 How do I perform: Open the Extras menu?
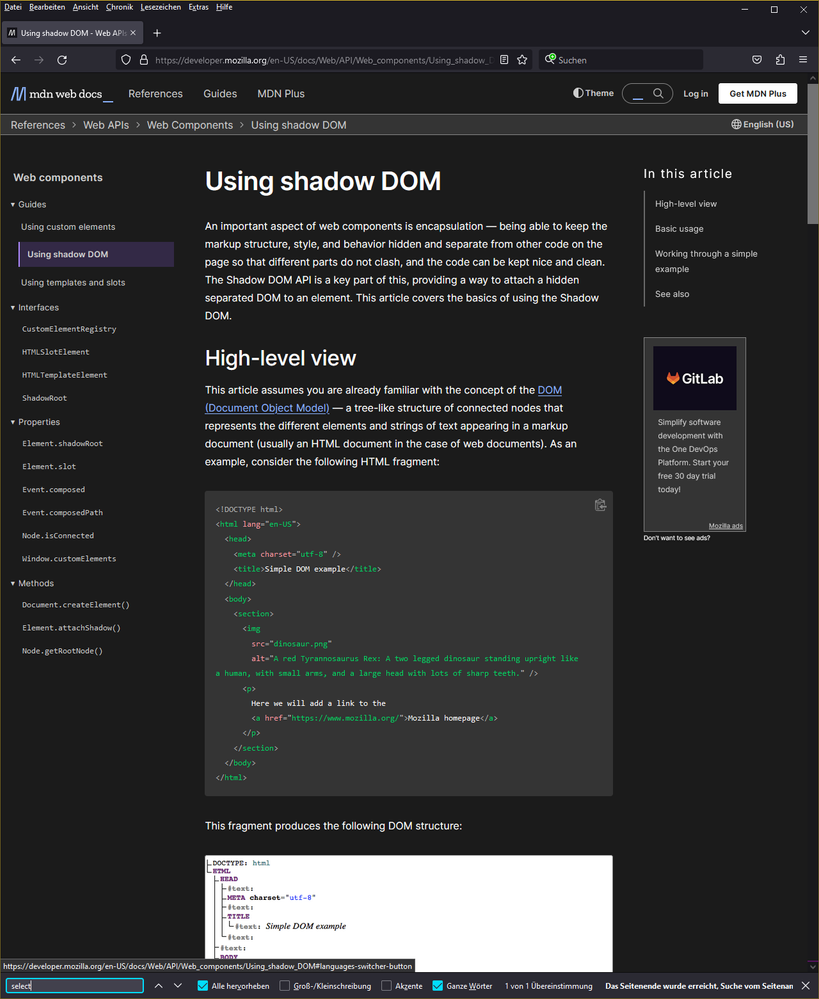198,7
